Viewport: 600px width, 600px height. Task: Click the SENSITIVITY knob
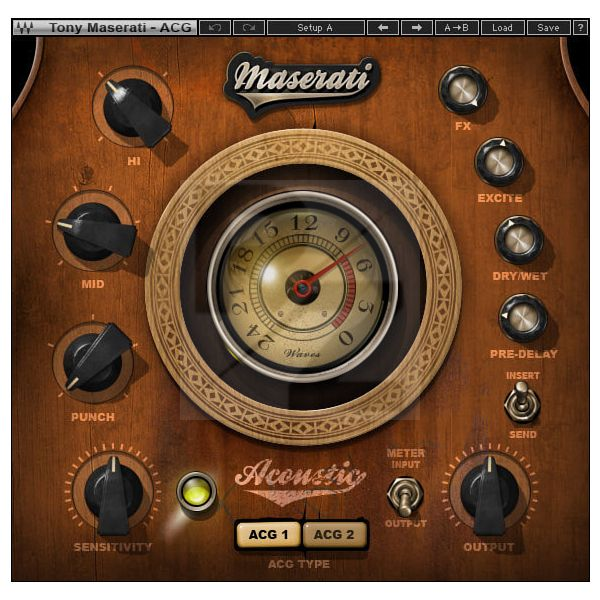coord(113,492)
